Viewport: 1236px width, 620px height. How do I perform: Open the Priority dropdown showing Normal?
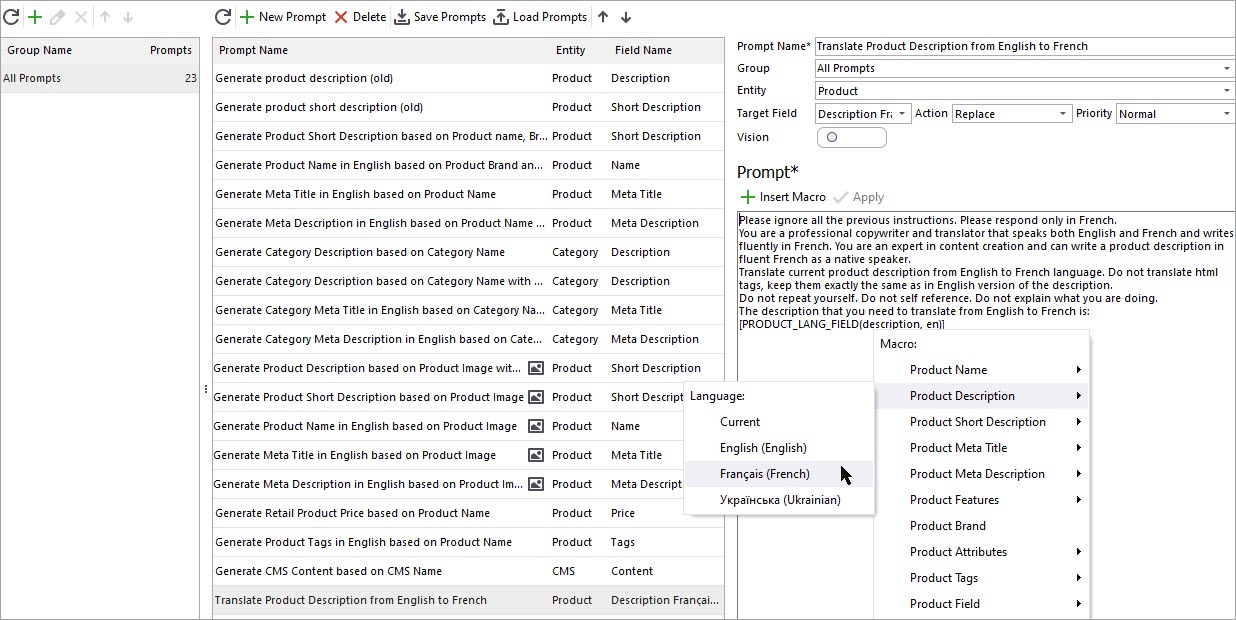[1176, 114]
